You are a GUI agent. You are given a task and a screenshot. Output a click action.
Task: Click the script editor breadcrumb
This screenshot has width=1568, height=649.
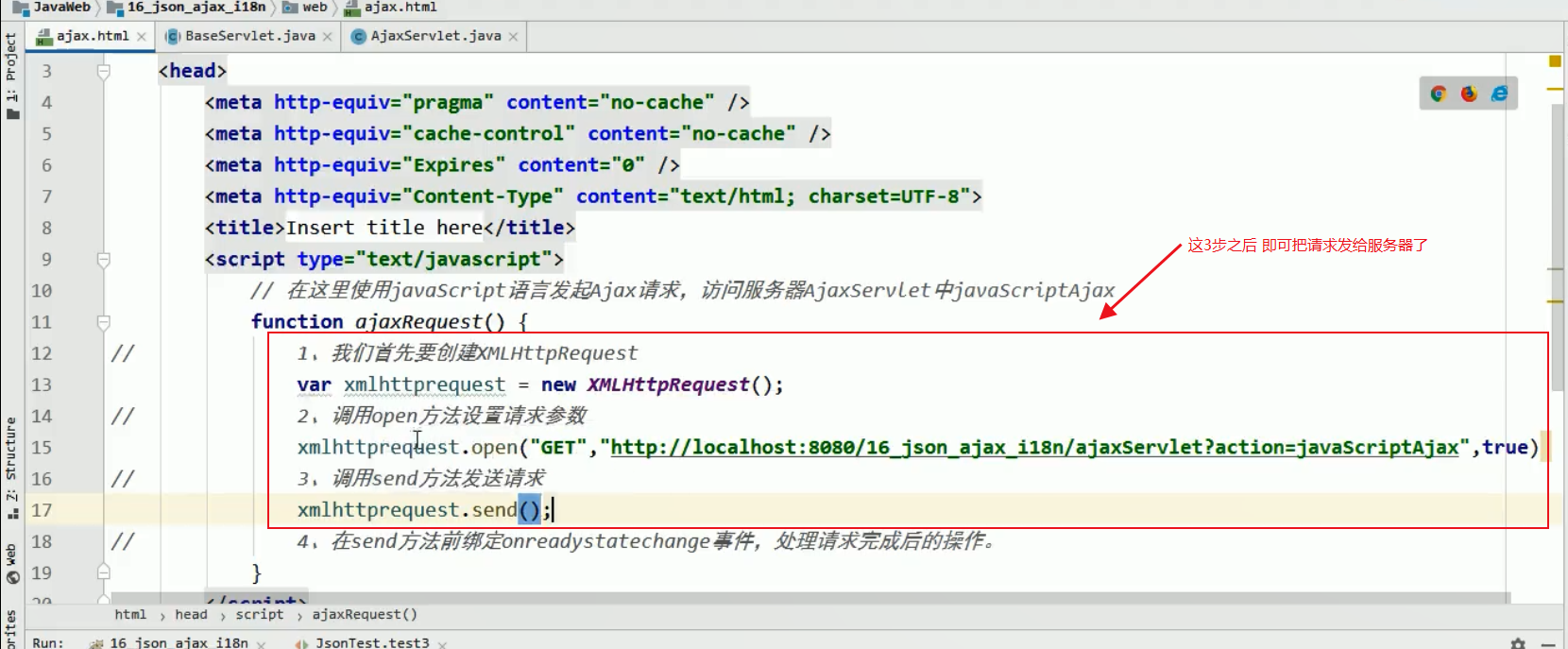[260, 614]
